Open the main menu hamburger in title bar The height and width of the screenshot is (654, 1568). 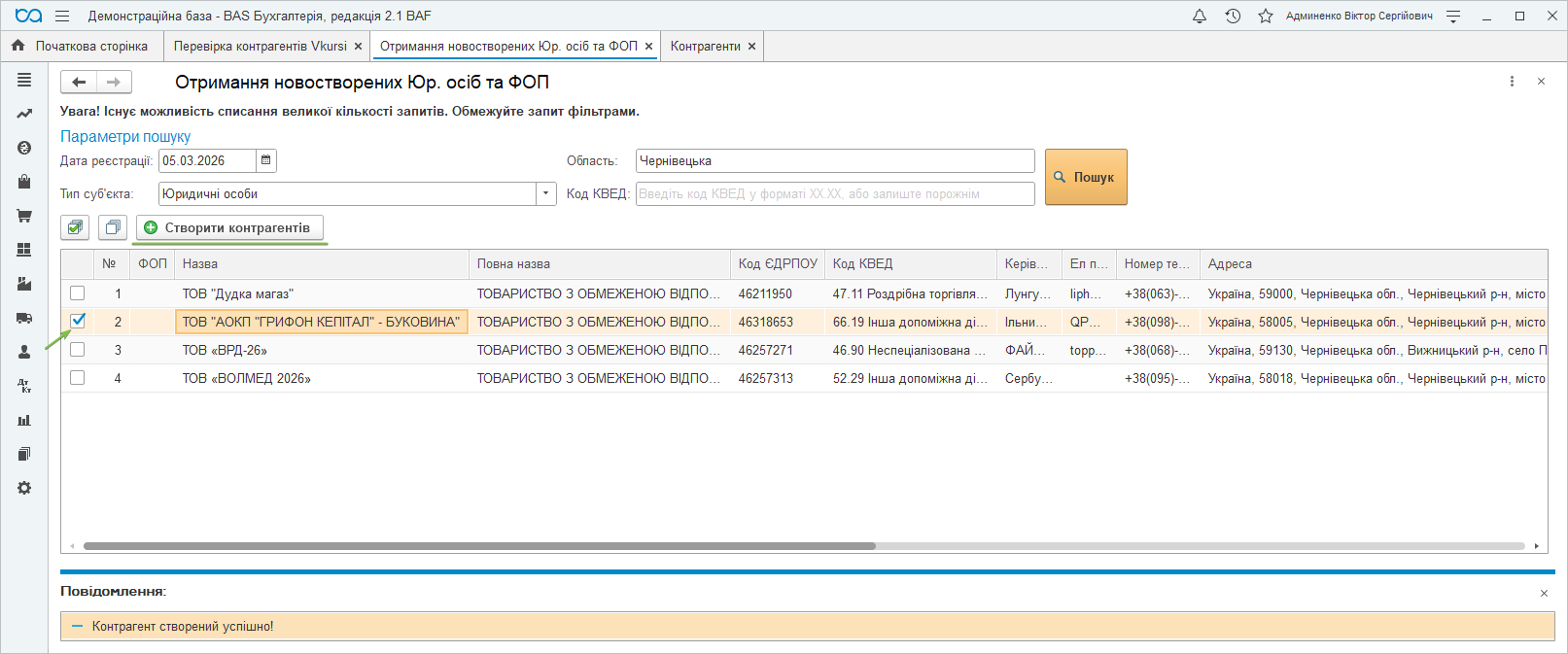tap(62, 17)
